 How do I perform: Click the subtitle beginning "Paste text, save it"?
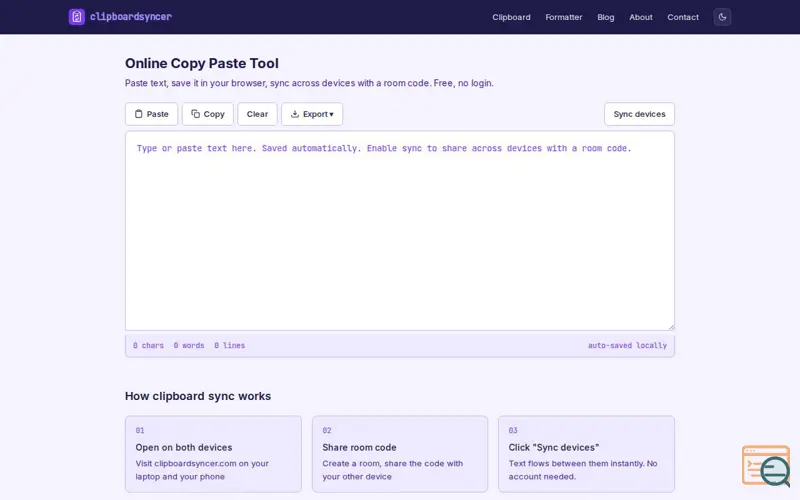tap(309, 83)
